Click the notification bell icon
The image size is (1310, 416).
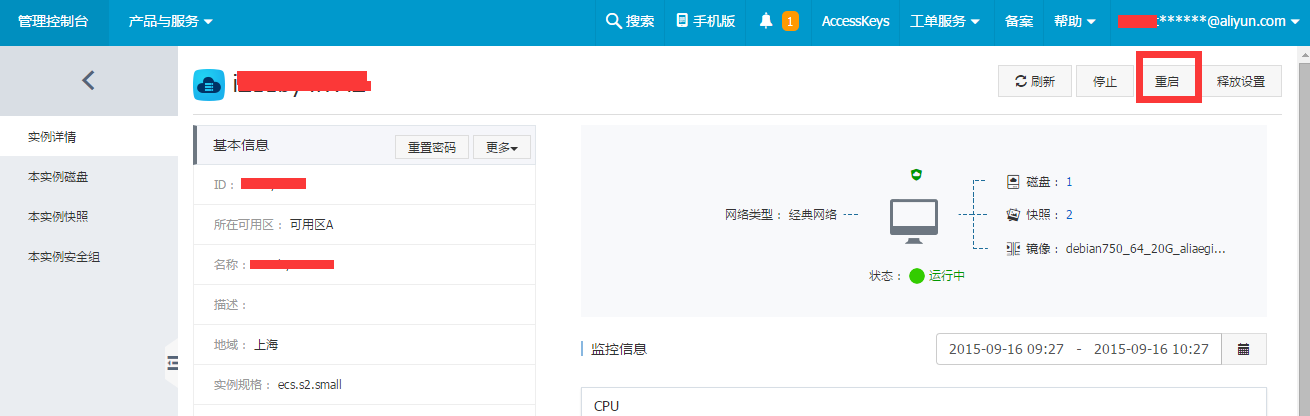pyautogui.click(x=766, y=21)
